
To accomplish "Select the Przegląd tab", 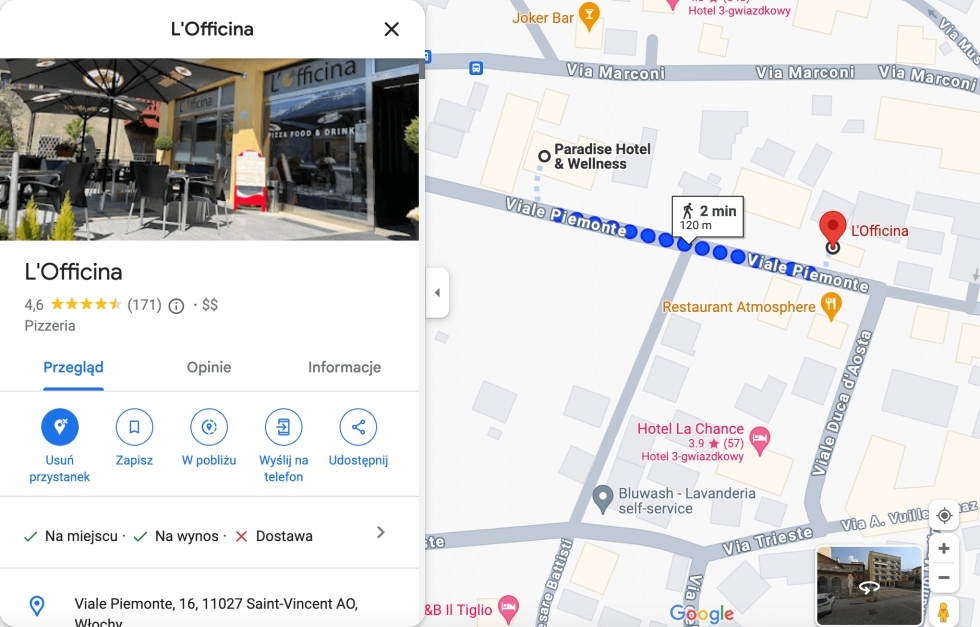I will click(x=73, y=368).
